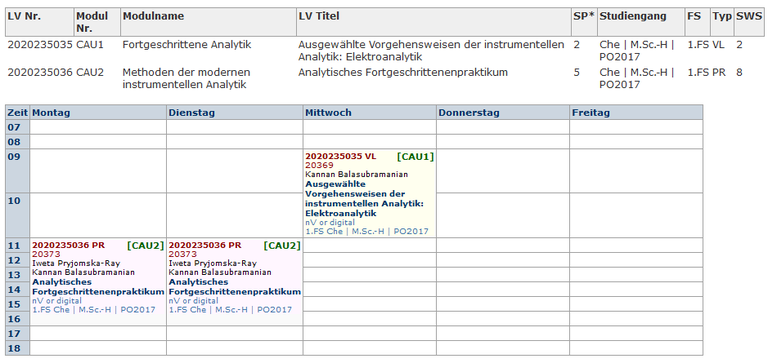Click the 'SP*' column header
This screenshot has height=363, width=768.
pyautogui.click(x=584, y=22)
